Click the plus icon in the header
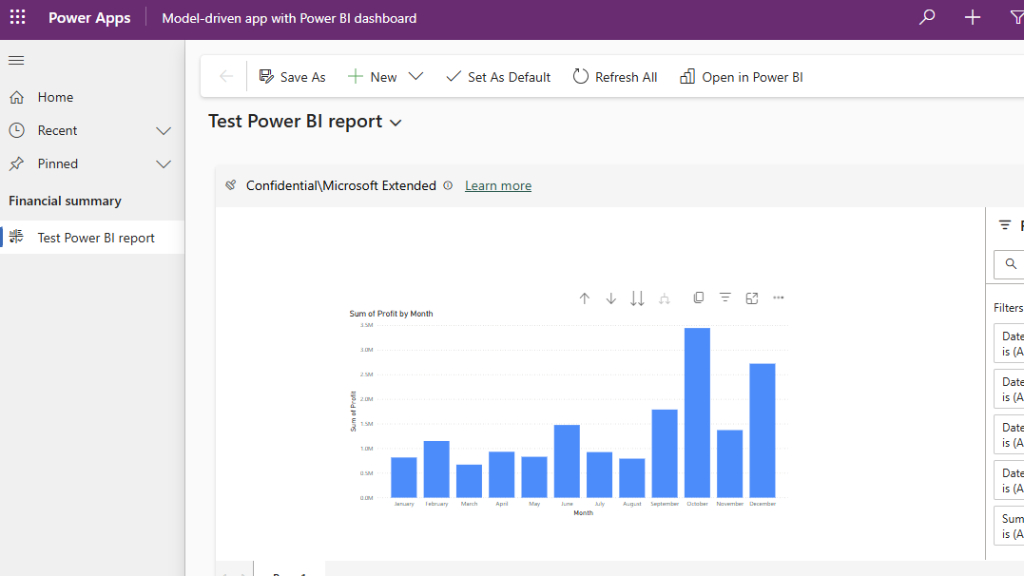The width and height of the screenshot is (1024, 576). point(972,18)
